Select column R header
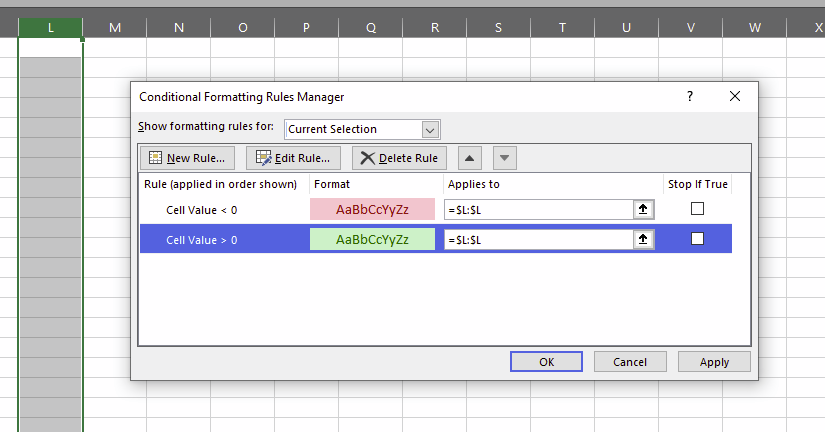This screenshot has height=432, width=825. pyautogui.click(x=435, y=28)
